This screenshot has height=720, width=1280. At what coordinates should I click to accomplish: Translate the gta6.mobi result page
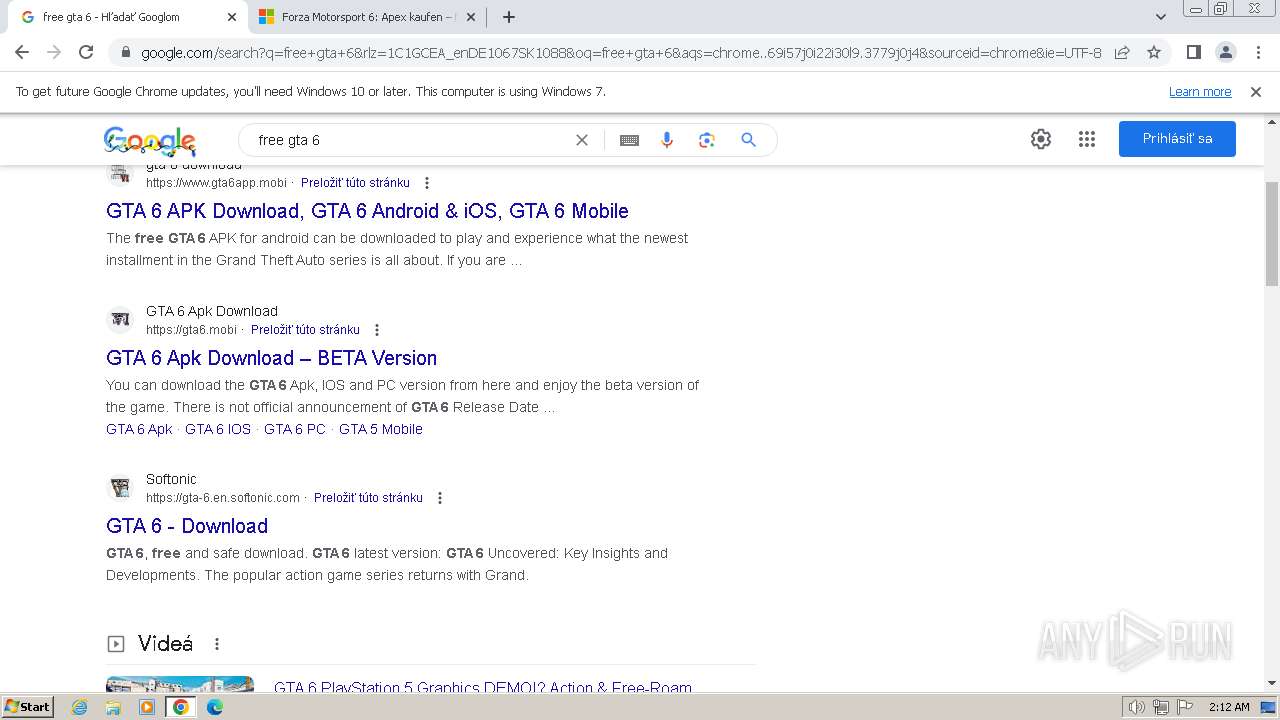pyautogui.click(x=305, y=330)
